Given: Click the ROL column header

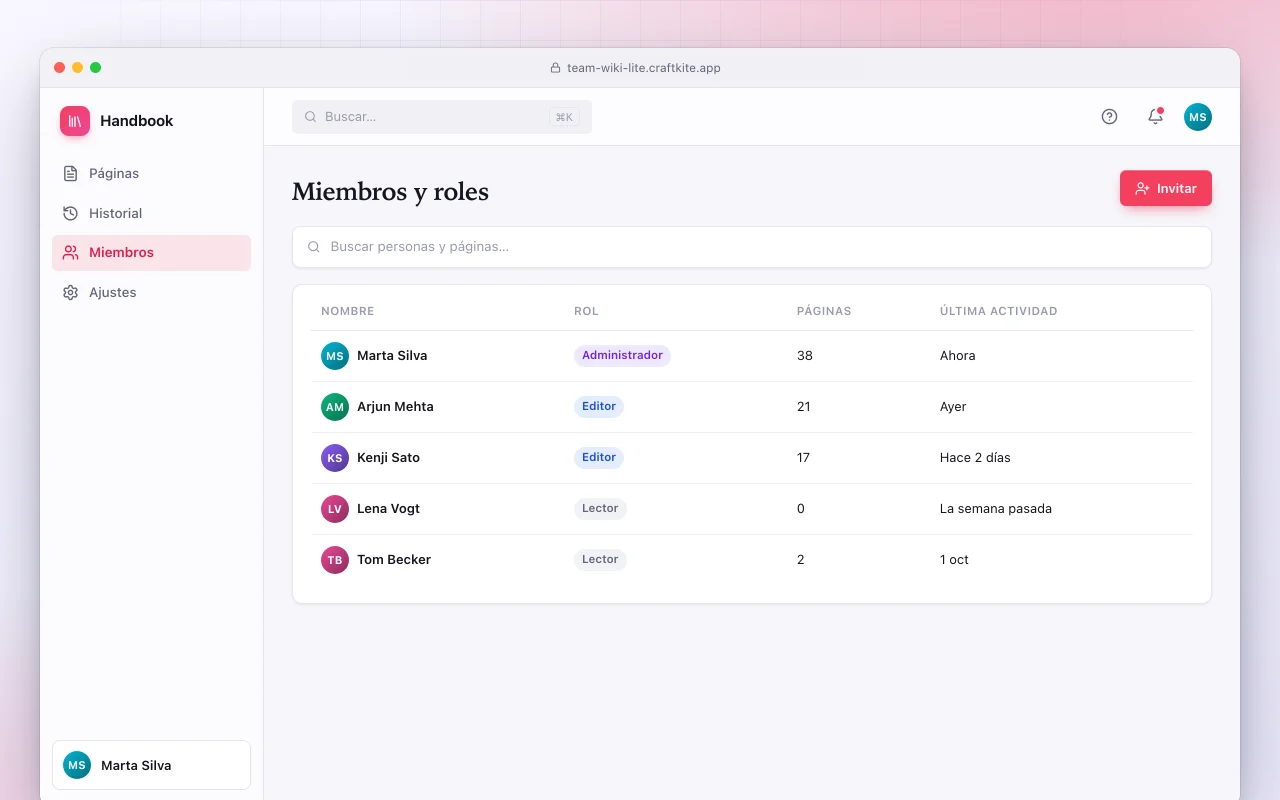Looking at the screenshot, I should [x=586, y=311].
